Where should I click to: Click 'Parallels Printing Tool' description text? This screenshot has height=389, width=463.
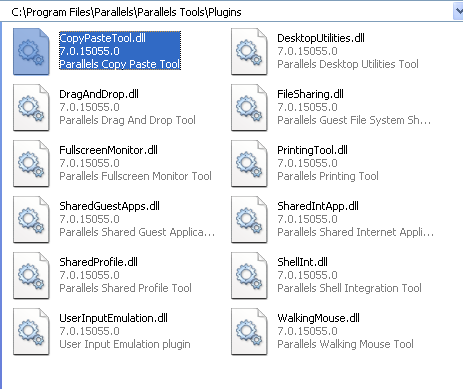(x=328, y=176)
